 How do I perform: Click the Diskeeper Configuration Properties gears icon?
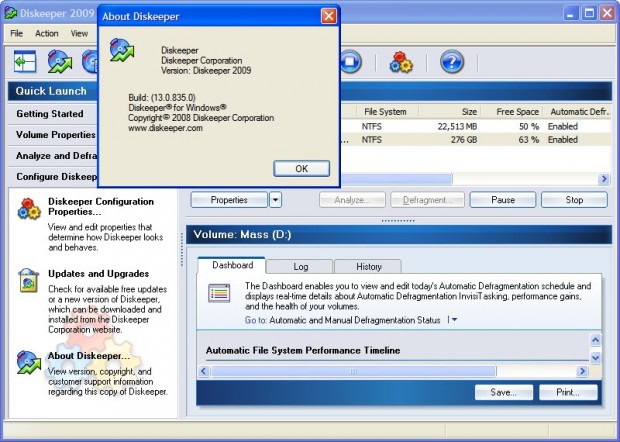(x=29, y=208)
